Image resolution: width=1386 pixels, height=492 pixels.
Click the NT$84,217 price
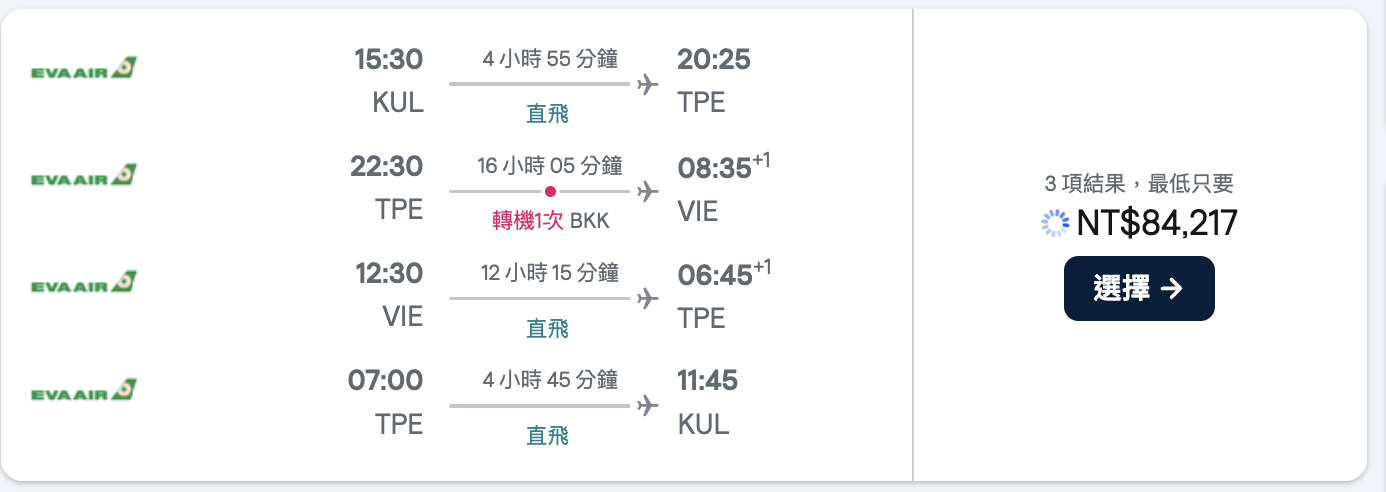tap(1157, 223)
